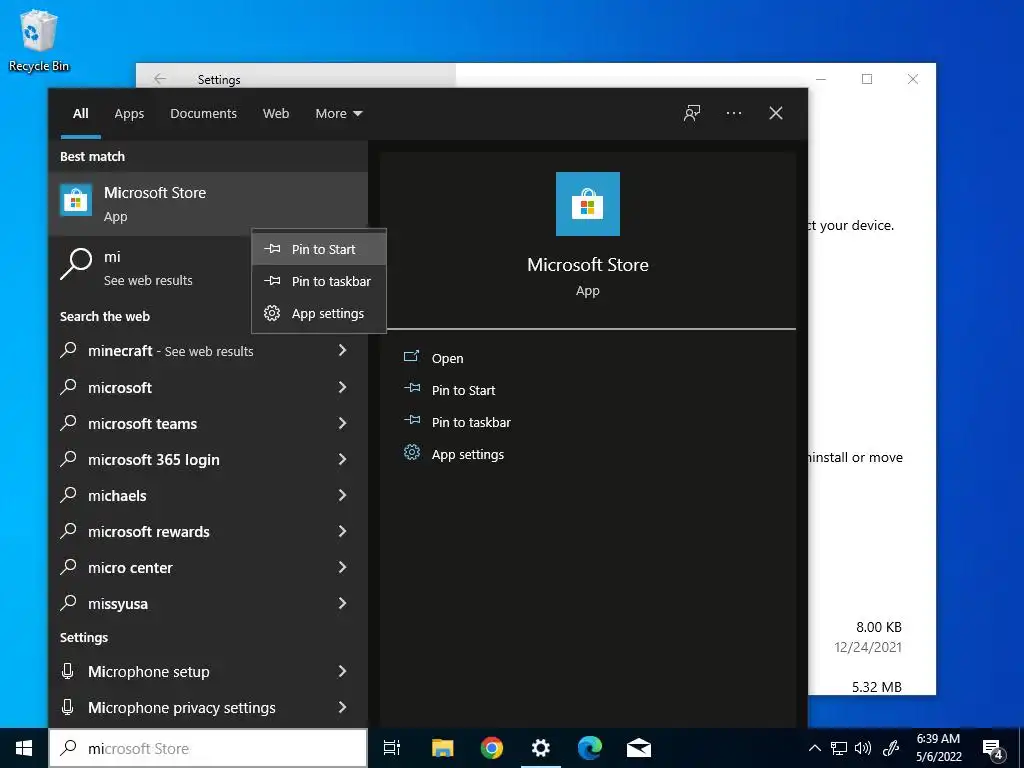
Task: Expand the michaels suggestion arrow
Action: point(342,495)
